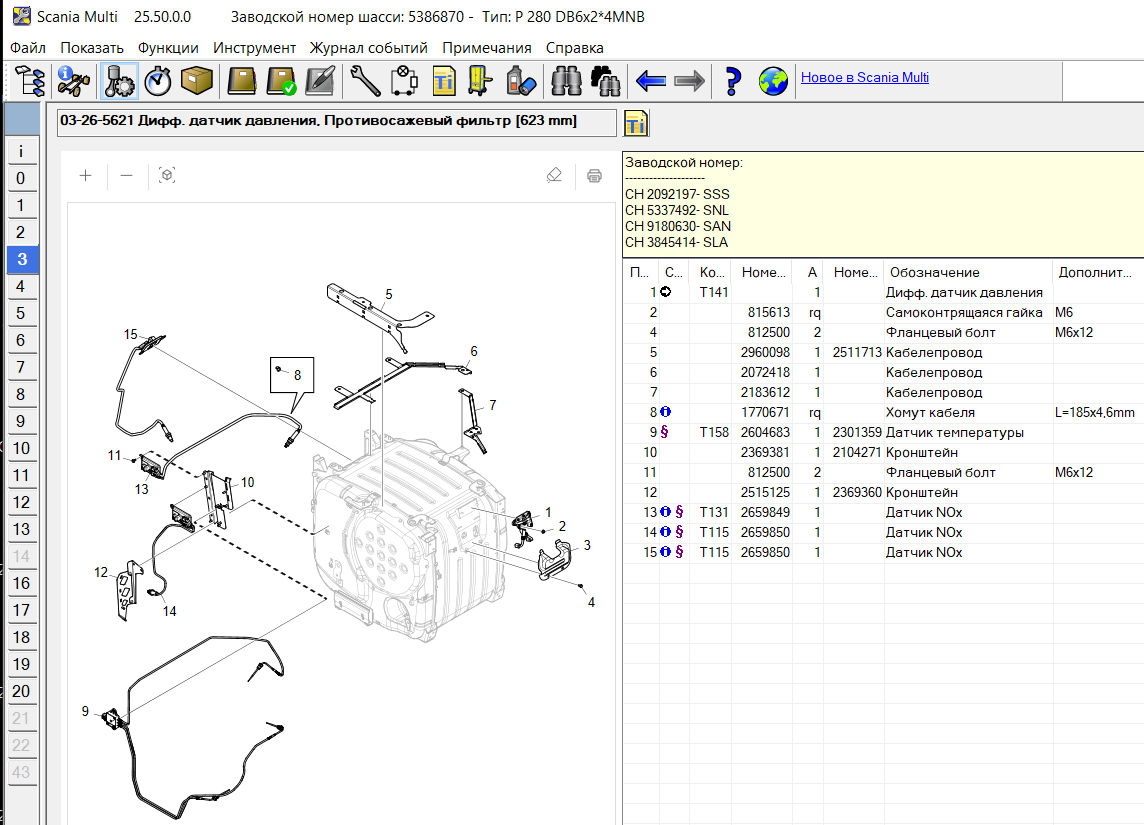Click the eraser icon above the diagram
Screen dimensions: 1144x825
pos(554,175)
